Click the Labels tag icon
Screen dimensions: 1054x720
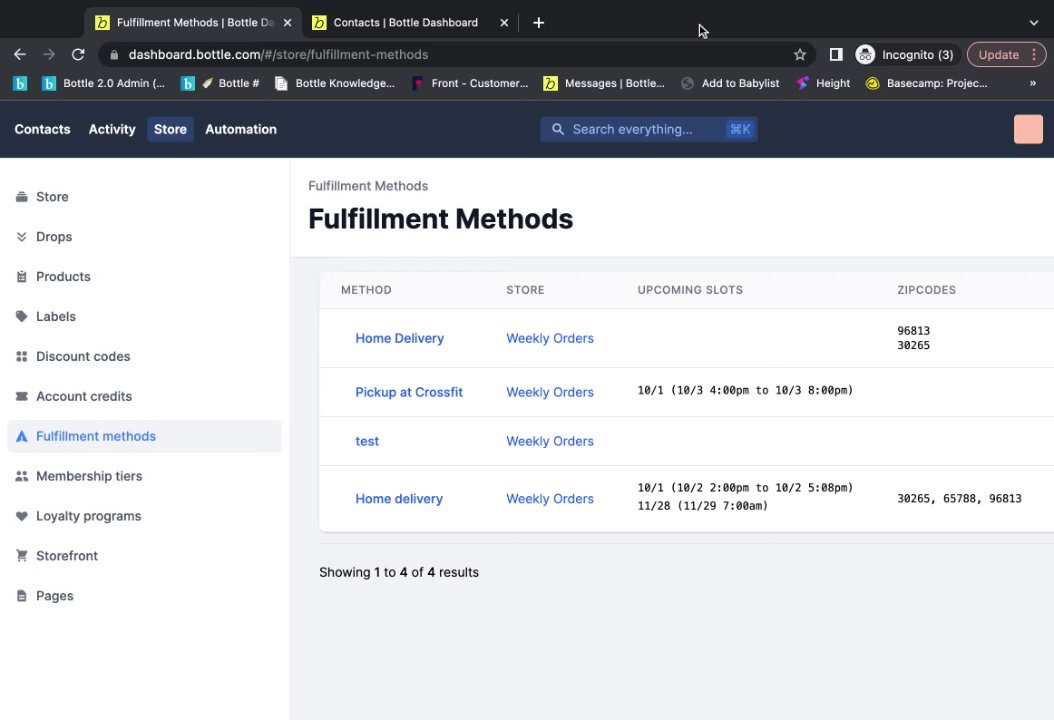(x=22, y=317)
